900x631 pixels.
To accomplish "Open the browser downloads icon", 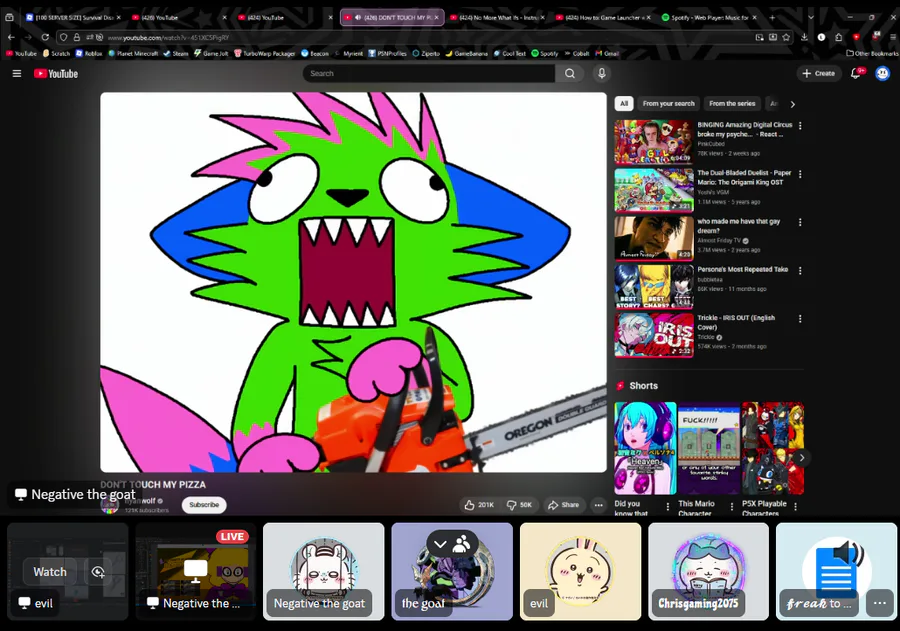I will (x=804, y=37).
